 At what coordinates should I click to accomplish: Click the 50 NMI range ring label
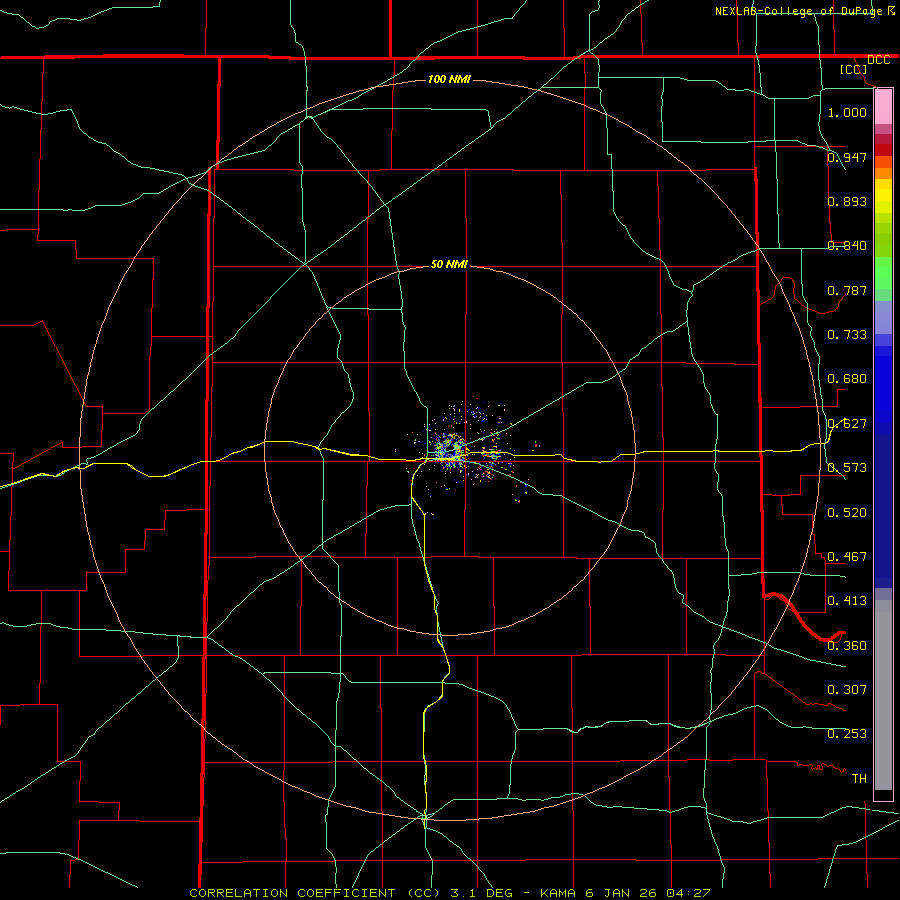coord(449,264)
